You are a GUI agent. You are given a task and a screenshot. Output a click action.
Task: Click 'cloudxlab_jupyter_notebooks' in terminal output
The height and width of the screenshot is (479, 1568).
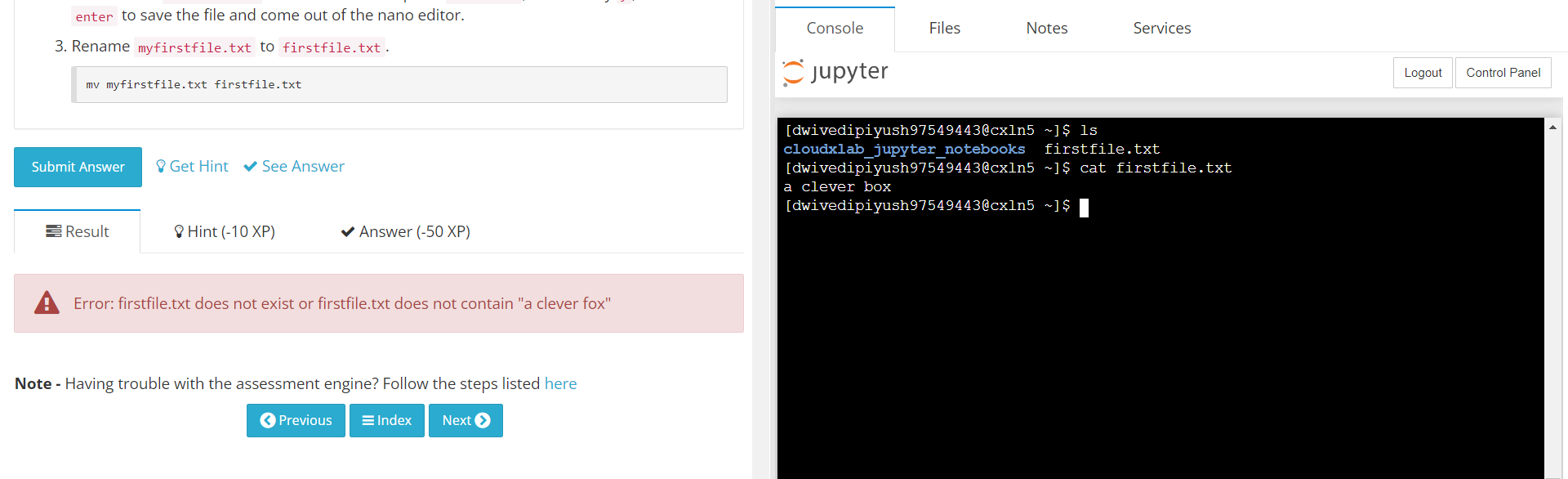904,149
